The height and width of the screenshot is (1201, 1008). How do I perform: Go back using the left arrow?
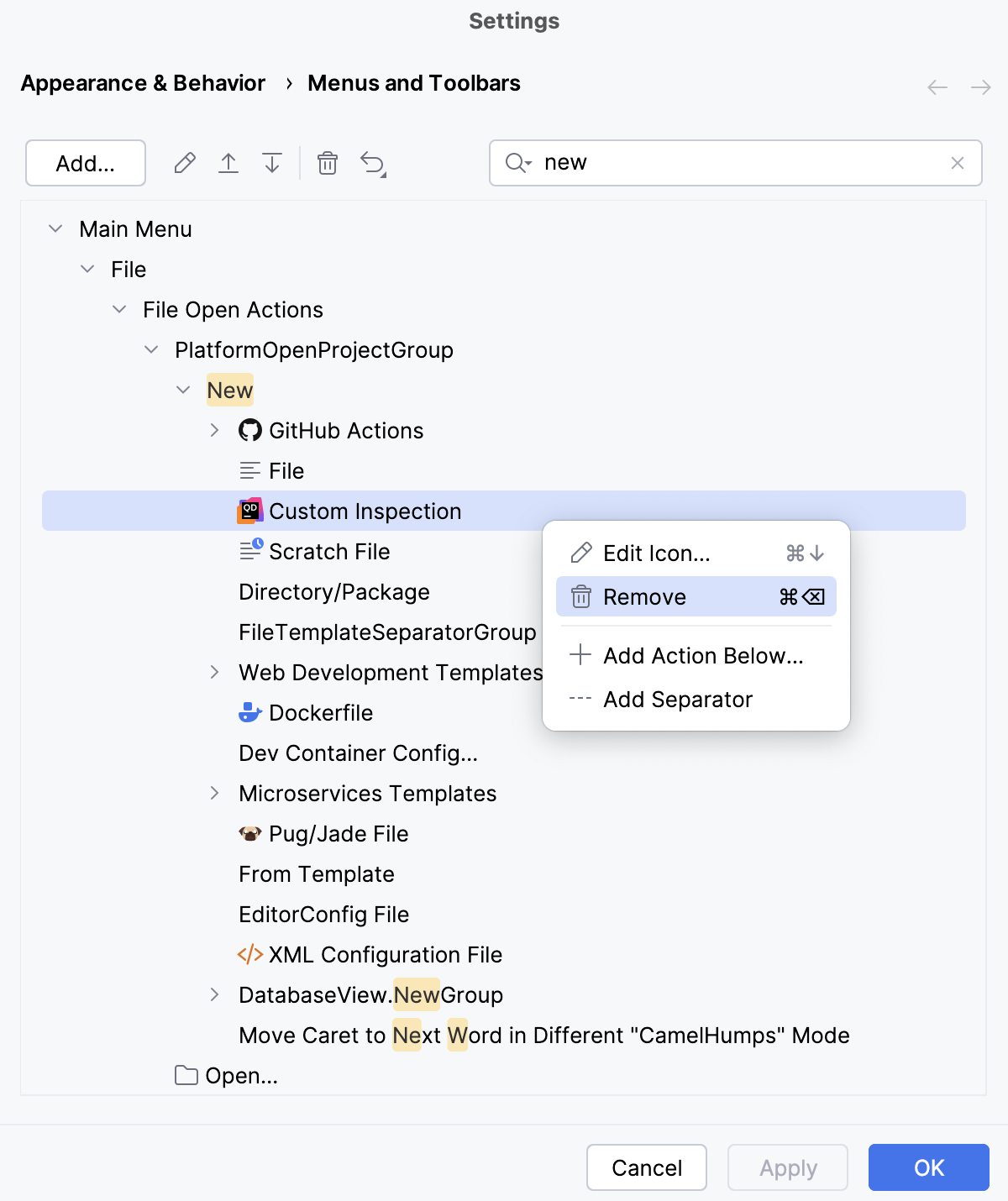coord(937,87)
